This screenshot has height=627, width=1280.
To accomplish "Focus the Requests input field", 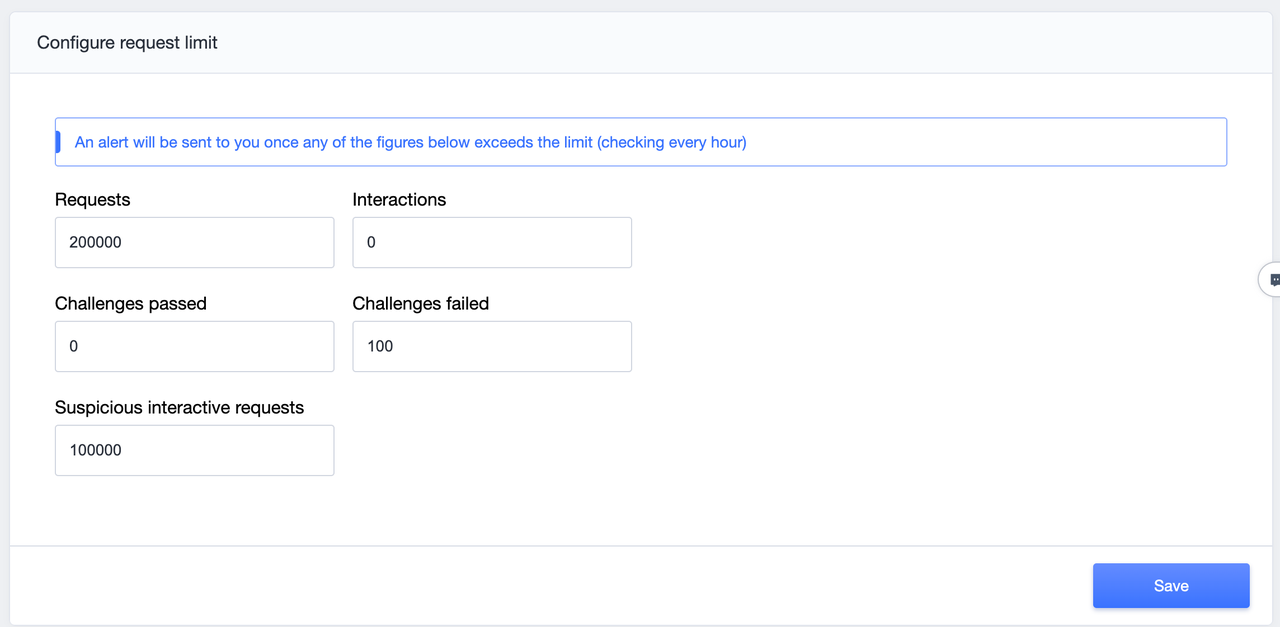I will pos(194,242).
